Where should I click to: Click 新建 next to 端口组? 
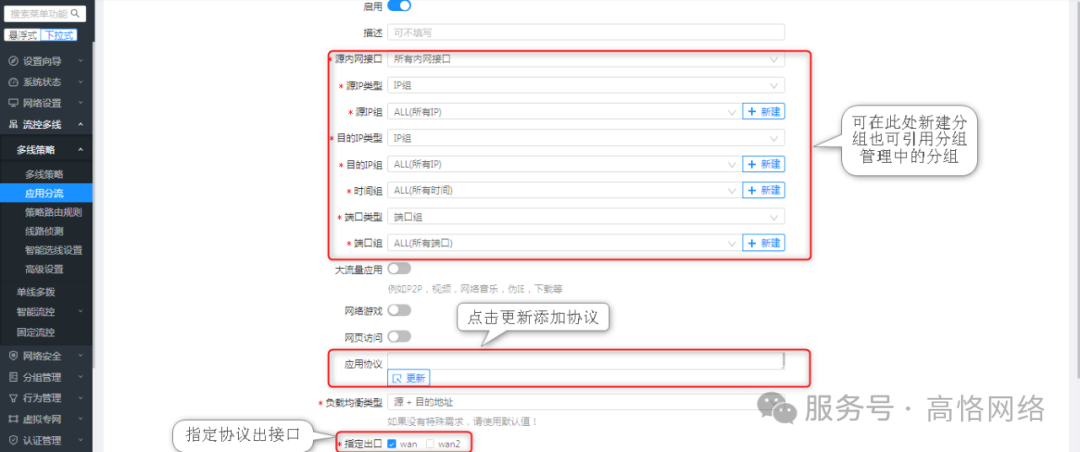coord(764,243)
